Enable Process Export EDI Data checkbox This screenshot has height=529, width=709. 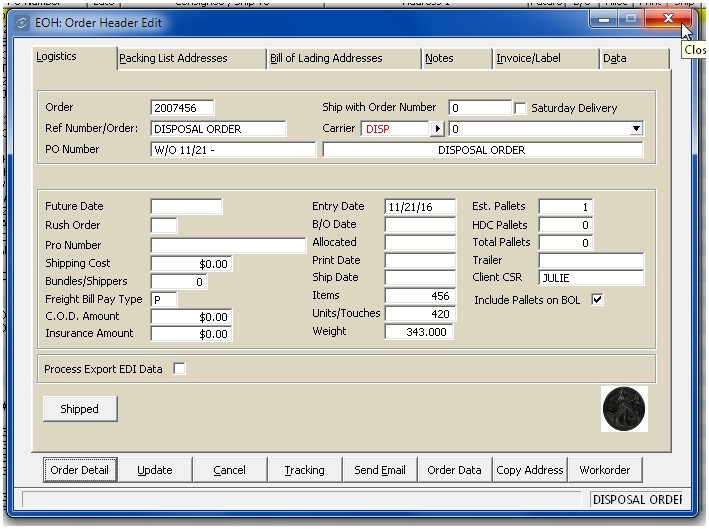click(180, 368)
